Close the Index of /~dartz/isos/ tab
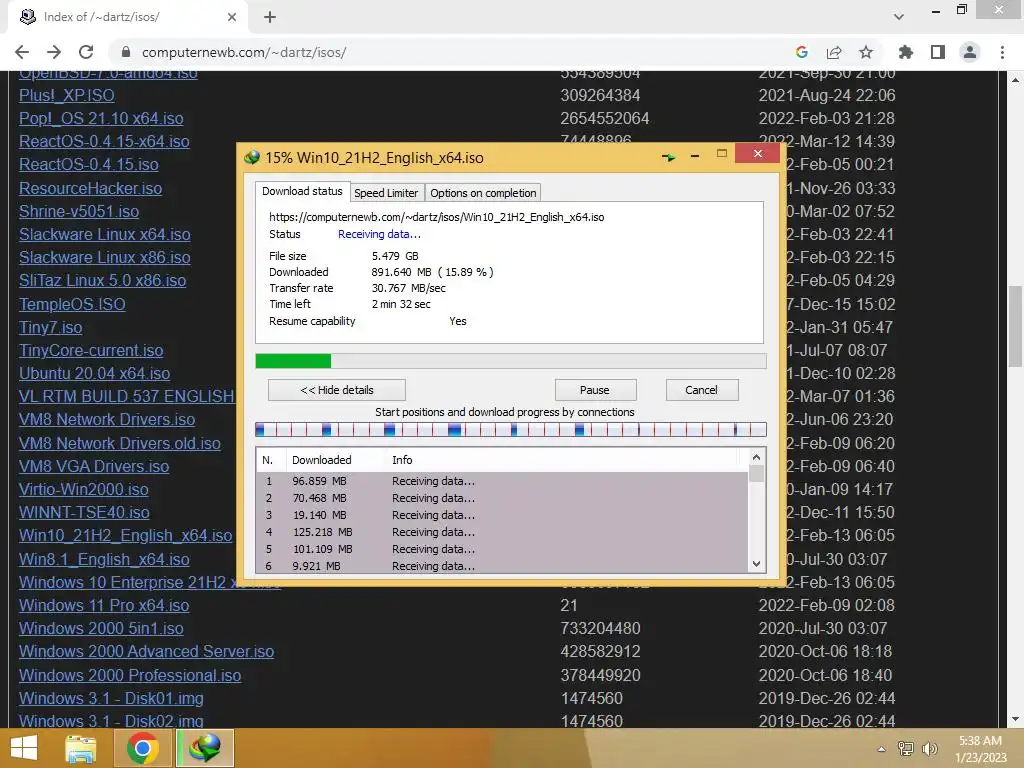The image size is (1024, 768). 232,17
